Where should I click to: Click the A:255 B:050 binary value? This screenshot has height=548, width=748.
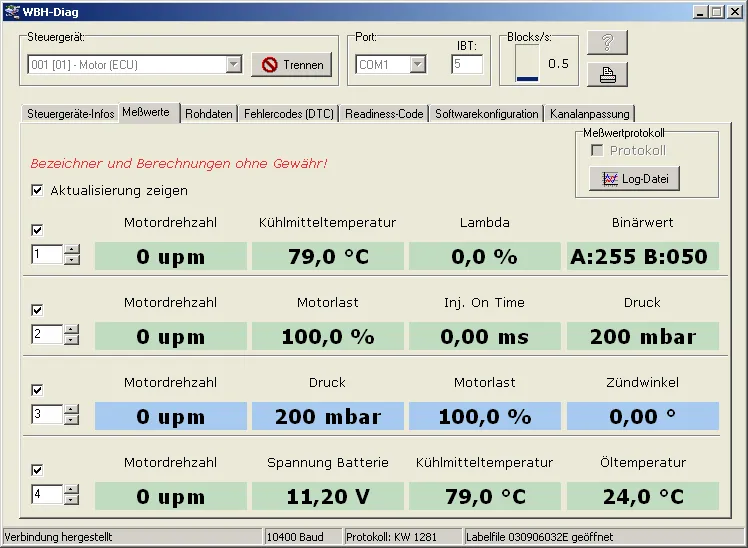pyautogui.click(x=643, y=256)
